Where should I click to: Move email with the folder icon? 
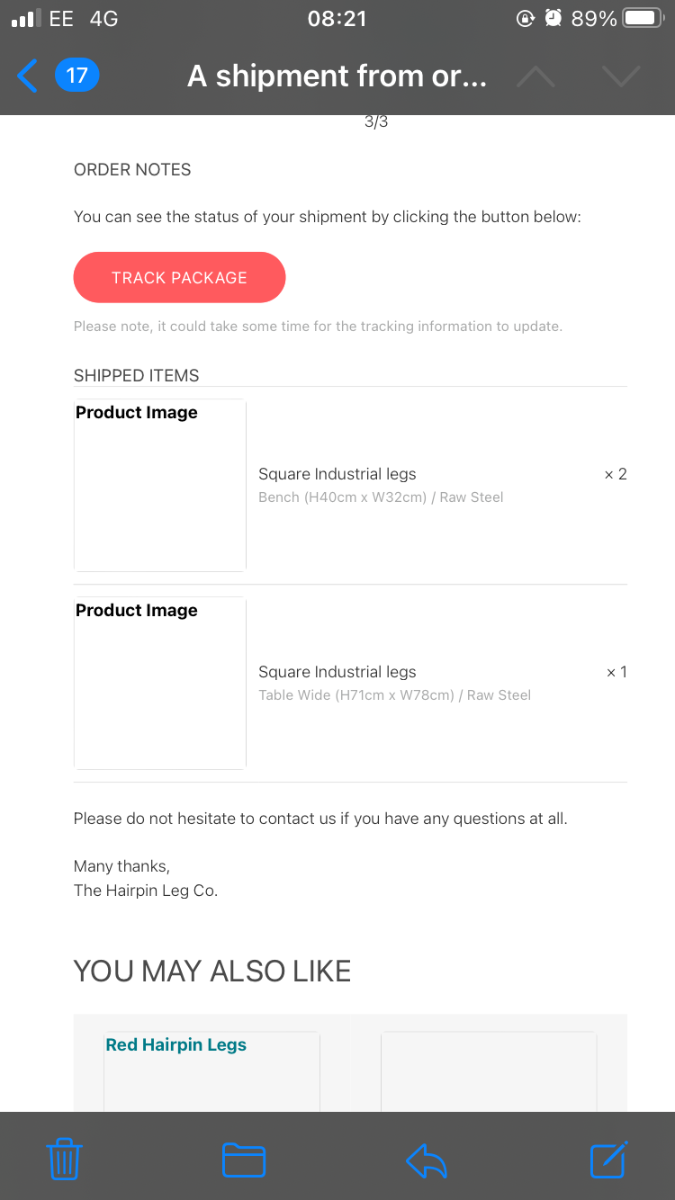tap(243, 1160)
